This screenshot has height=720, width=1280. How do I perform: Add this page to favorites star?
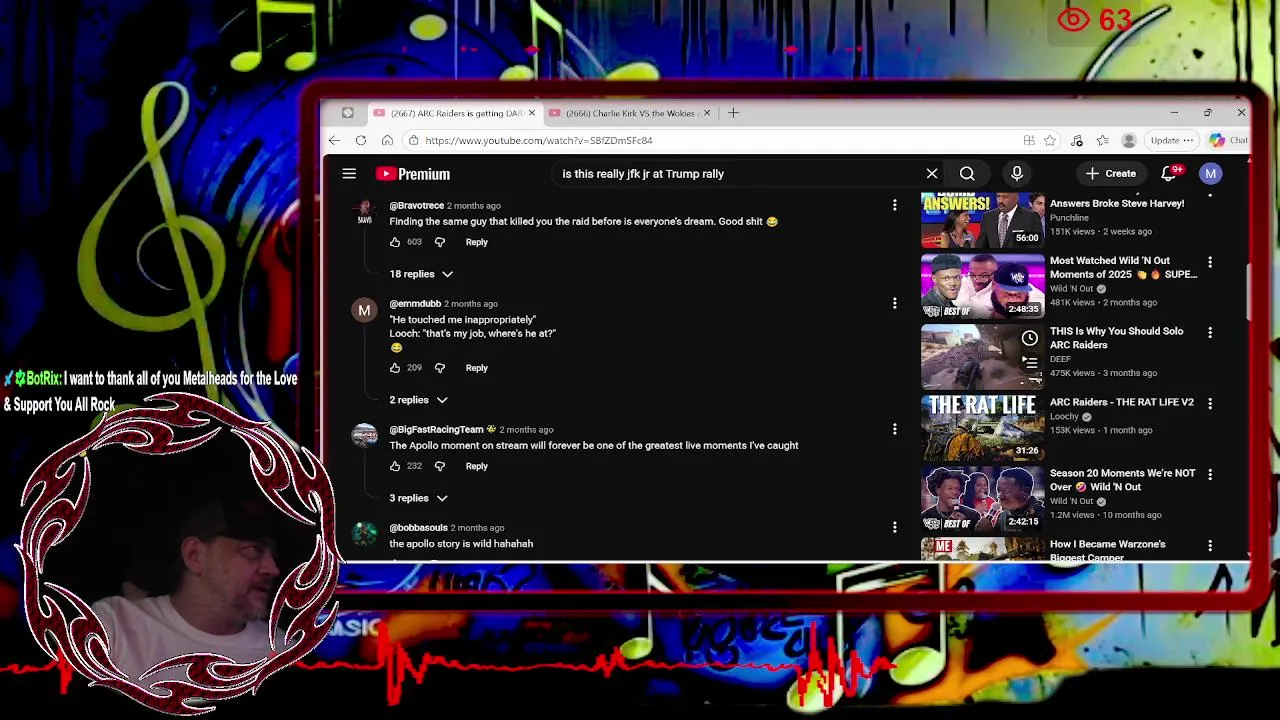(1050, 140)
